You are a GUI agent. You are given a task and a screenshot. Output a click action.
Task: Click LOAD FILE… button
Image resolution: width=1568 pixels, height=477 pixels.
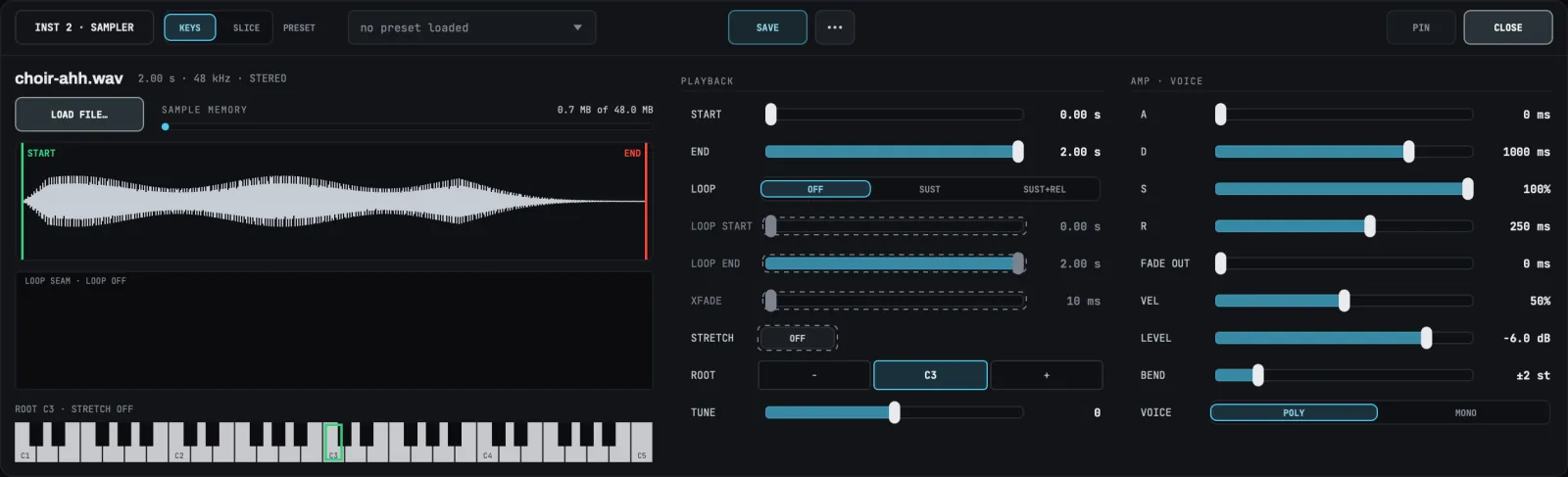(x=79, y=115)
